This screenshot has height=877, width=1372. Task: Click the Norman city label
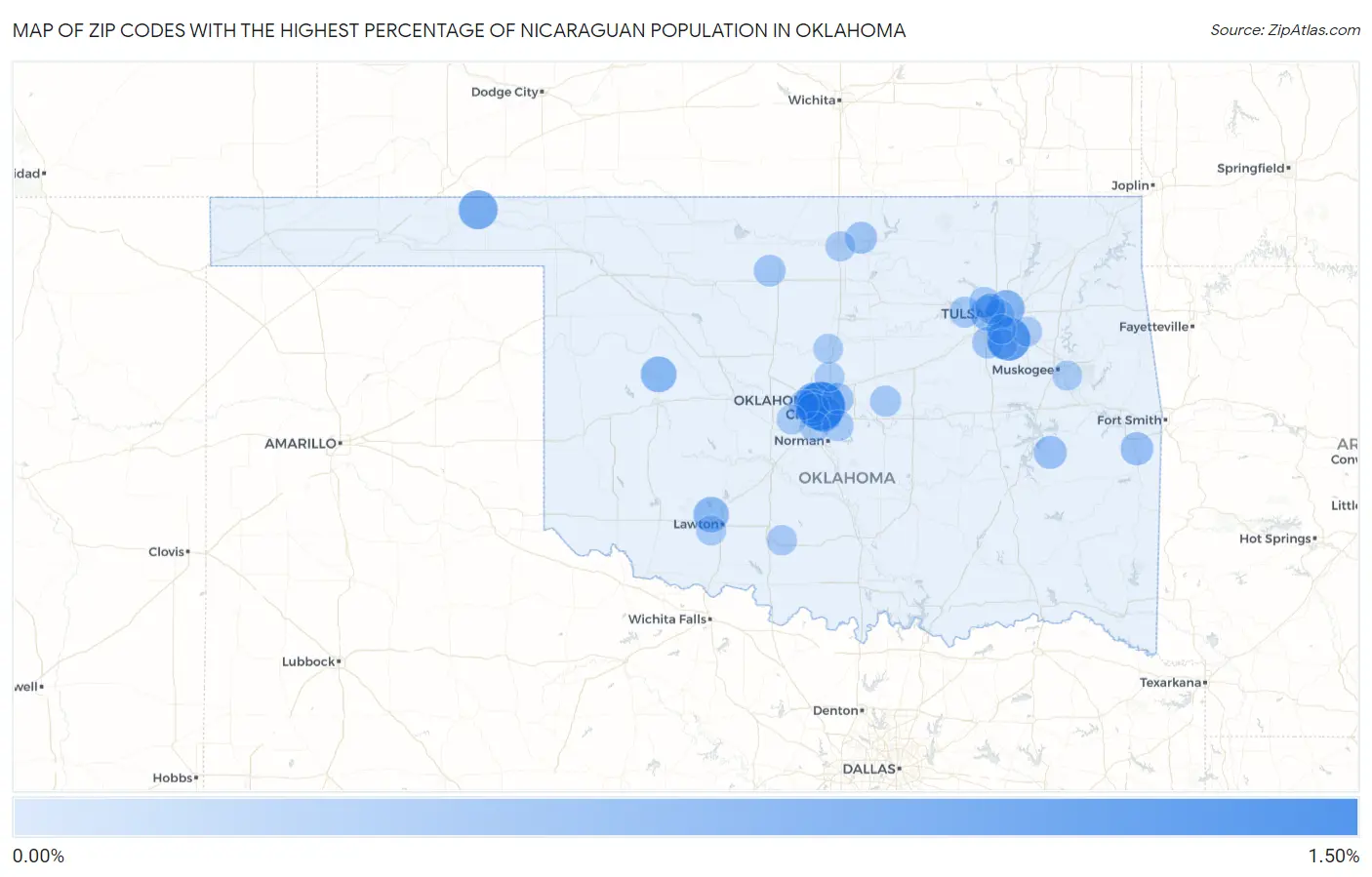coord(799,441)
